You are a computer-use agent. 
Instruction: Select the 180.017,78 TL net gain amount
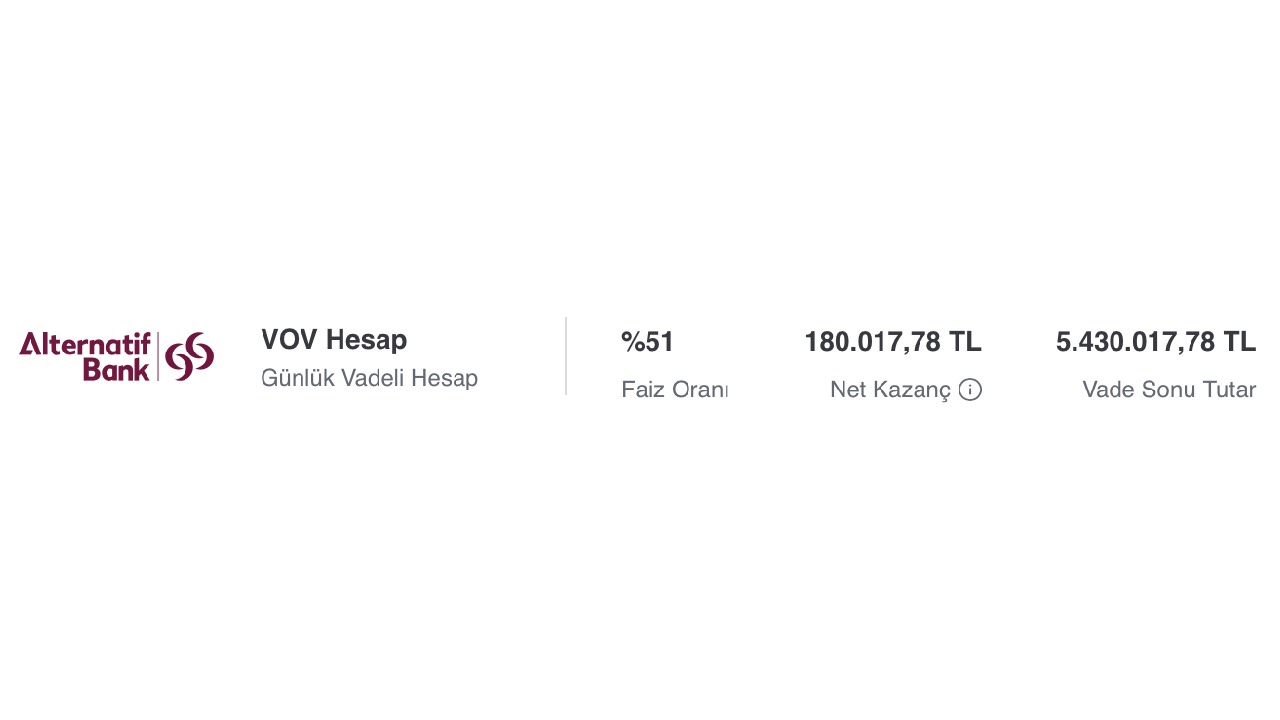(x=893, y=342)
